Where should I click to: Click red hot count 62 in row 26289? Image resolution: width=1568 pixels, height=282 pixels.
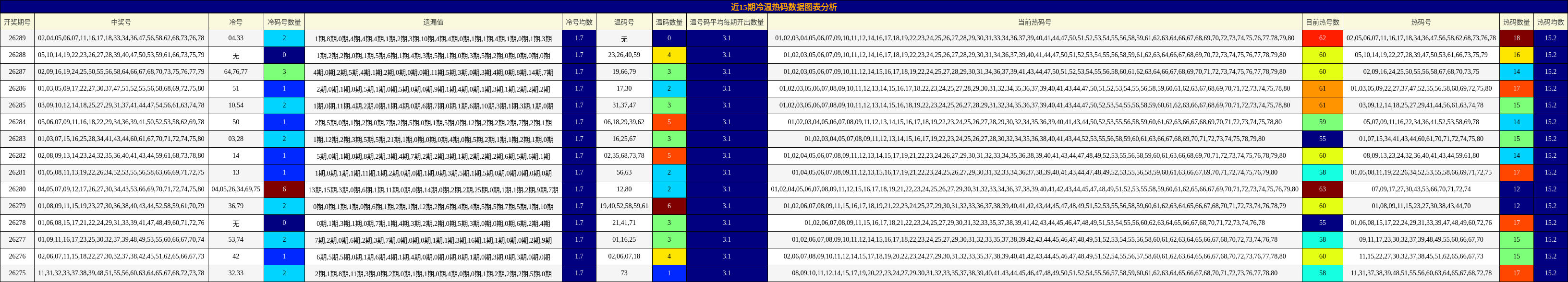coord(1322,38)
